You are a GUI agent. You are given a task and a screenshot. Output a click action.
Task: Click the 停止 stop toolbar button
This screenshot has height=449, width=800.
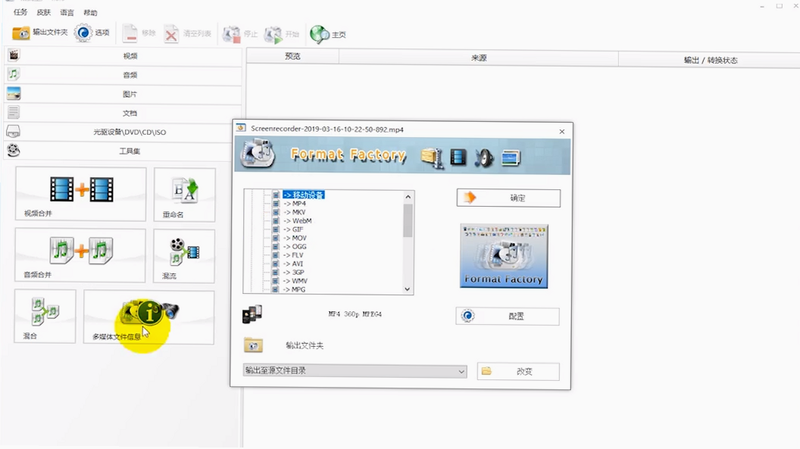240,34
